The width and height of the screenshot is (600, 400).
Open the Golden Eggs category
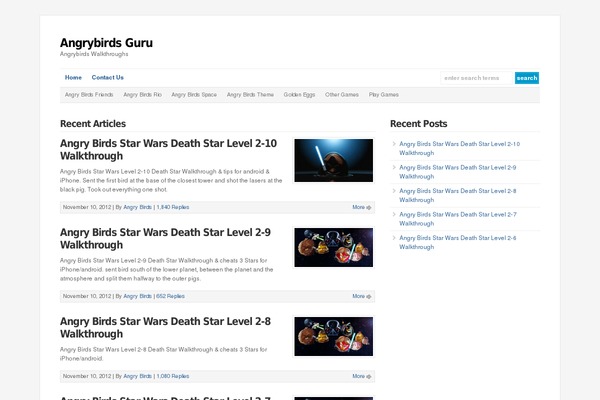[x=299, y=95]
